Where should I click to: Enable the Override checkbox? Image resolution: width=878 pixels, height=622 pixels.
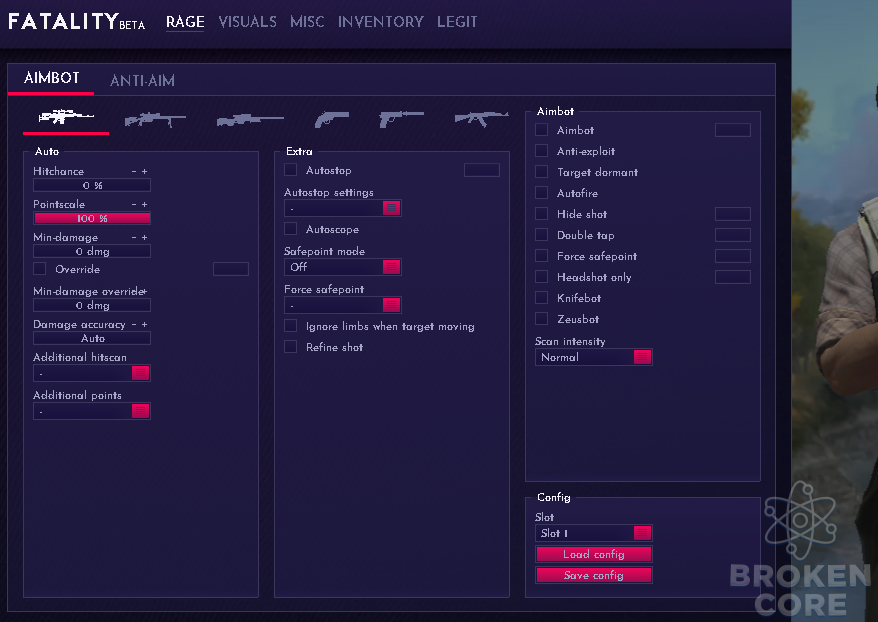click(40, 269)
